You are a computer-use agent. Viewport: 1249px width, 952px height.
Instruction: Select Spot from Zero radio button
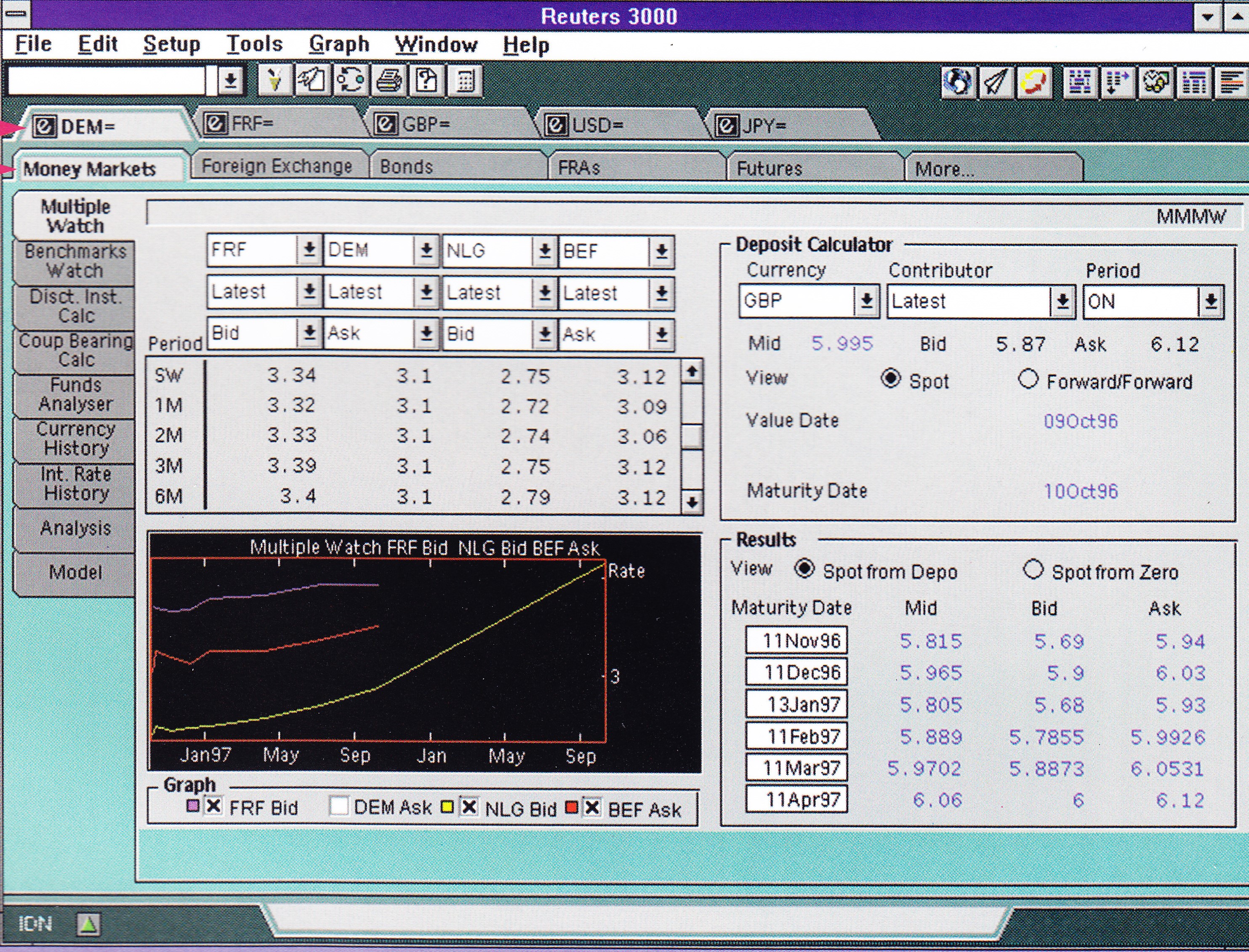click(1033, 569)
